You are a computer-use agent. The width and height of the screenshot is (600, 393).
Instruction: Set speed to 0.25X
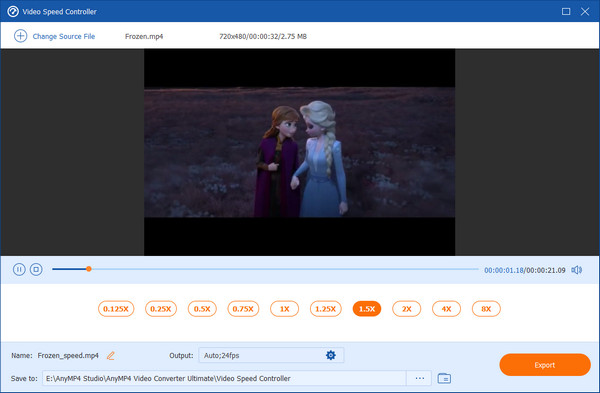(161, 309)
